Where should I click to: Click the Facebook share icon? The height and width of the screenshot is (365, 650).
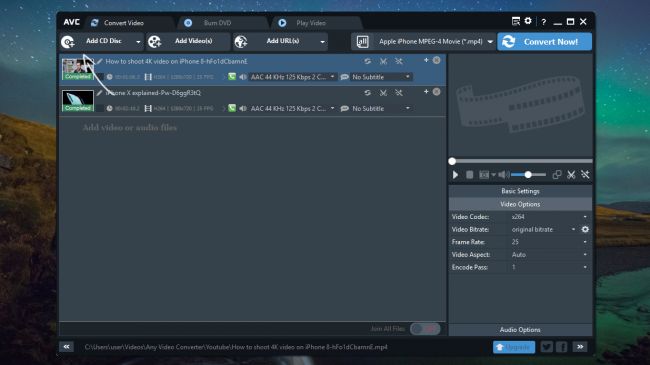(x=562, y=347)
